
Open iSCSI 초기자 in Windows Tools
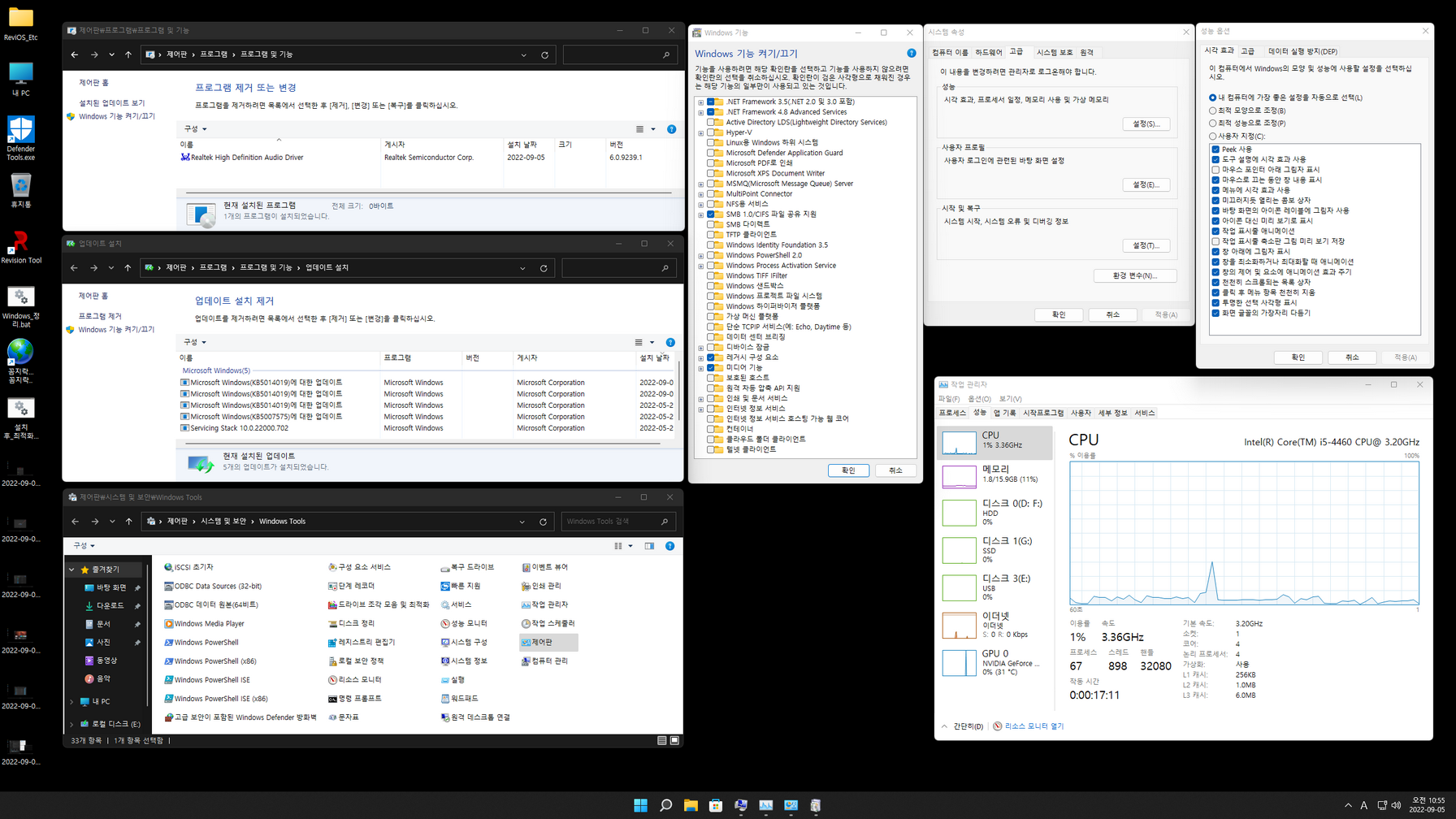(188, 567)
